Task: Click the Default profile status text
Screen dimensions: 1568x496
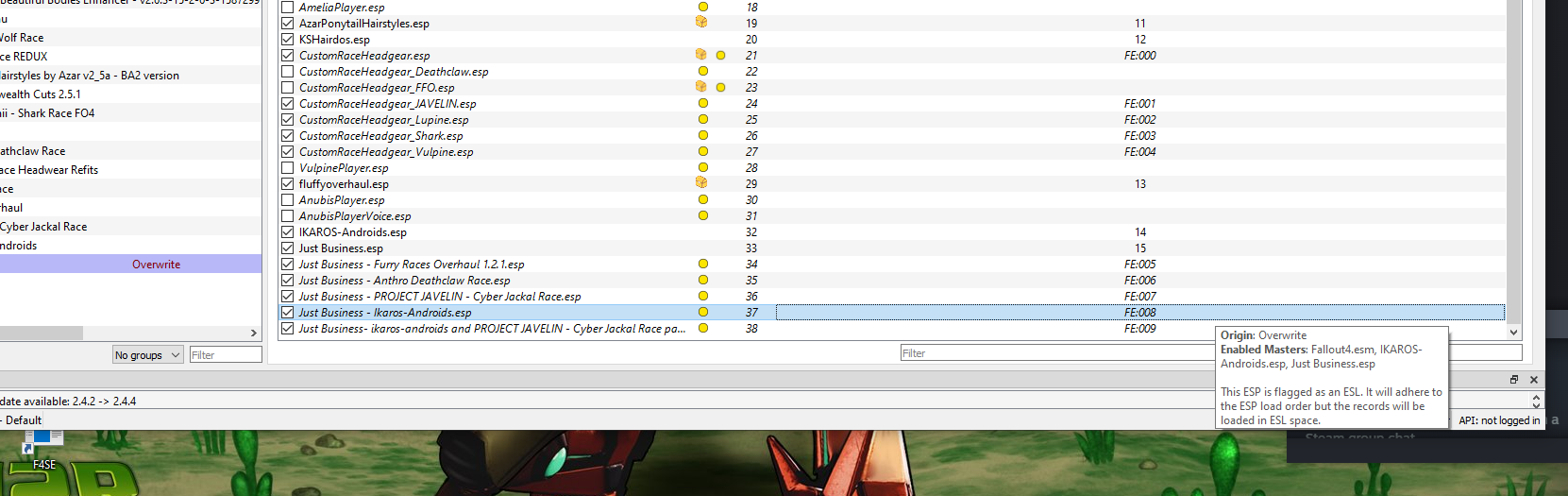Action: pyautogui.click(x=23, y=420)
